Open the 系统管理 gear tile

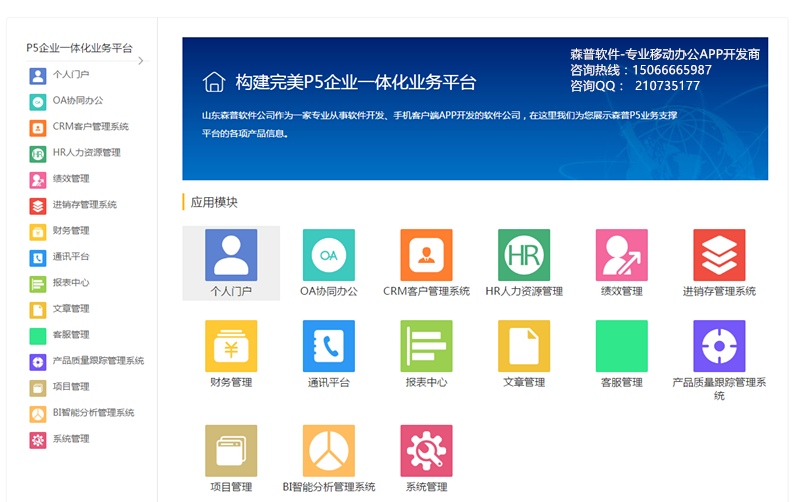point(427,451)
